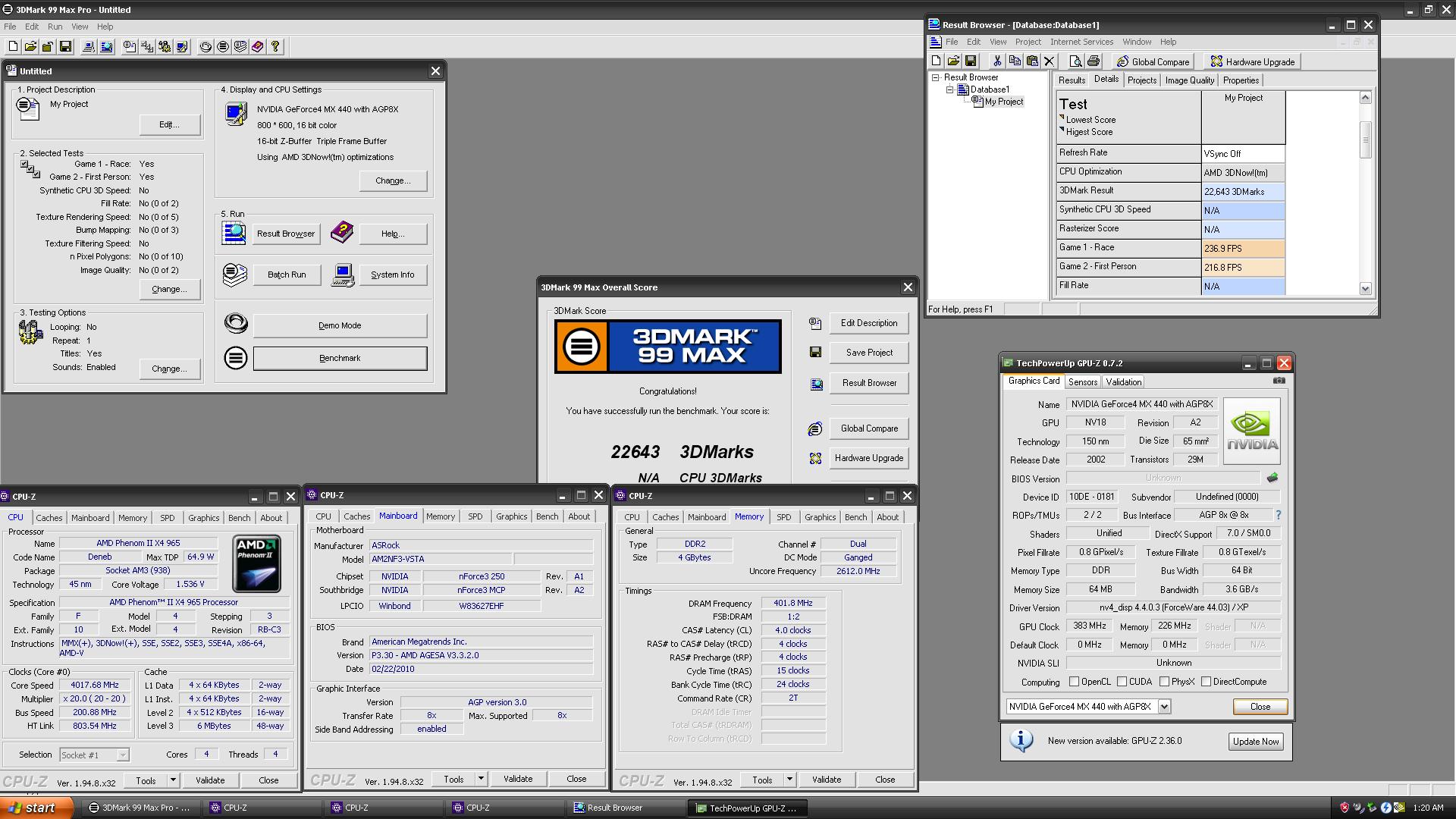Open Internet Services menu in Result Browser
Viewport: 1456px width, 819px height.
click(x=1081, y=42)
